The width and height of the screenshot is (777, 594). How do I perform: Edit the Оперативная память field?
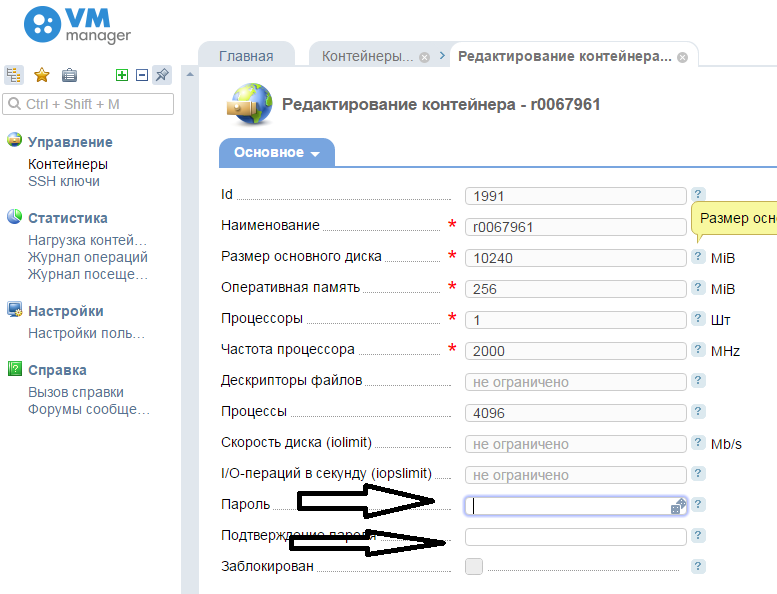(576, 289)
